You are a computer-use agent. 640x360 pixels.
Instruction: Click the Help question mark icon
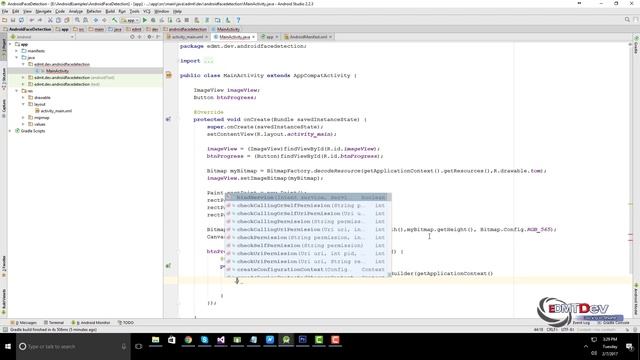tap(238, 20)
